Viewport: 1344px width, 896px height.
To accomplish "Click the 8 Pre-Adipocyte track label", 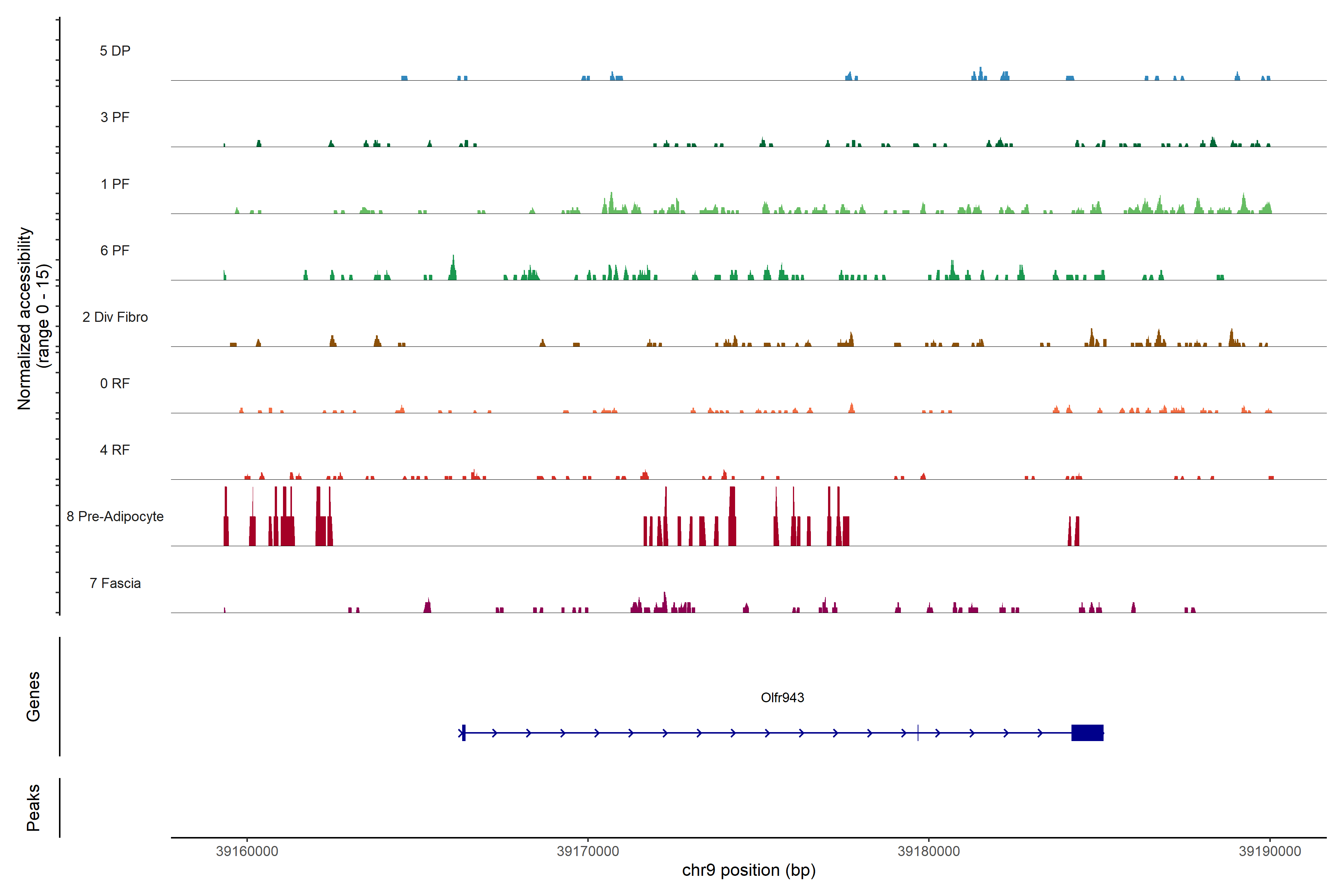I will [x=115, y=517].
